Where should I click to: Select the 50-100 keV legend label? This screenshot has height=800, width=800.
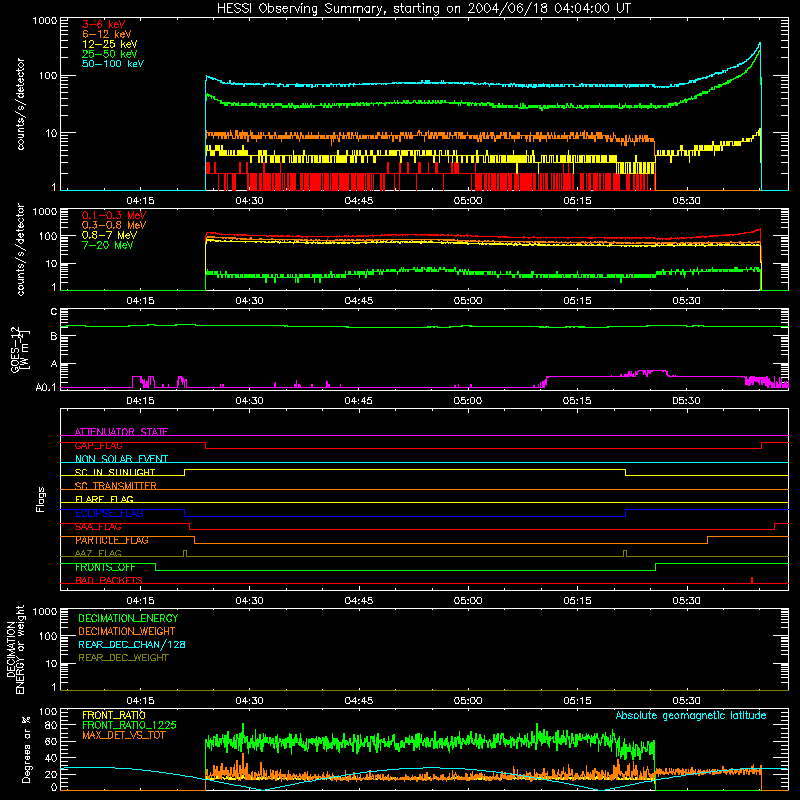point(113,64)
